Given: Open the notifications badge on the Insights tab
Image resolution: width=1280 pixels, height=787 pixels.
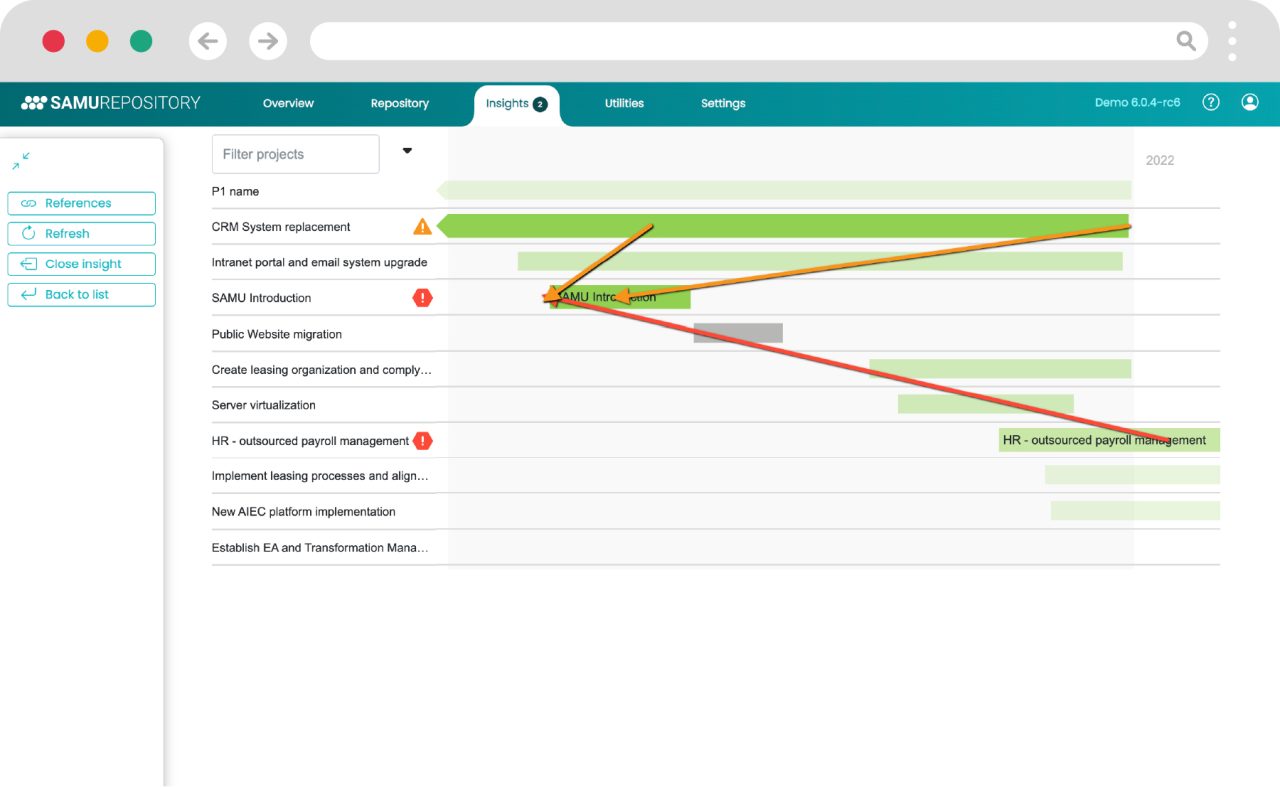Looking at the screenshot, I should (540, 103).
